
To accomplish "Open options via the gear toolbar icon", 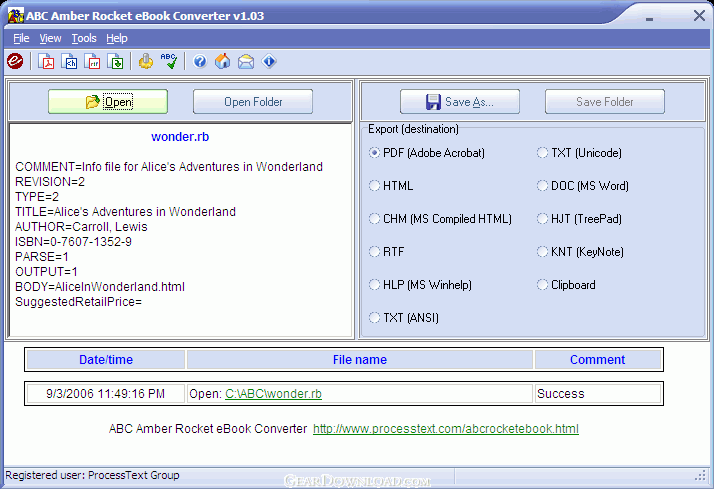I will pyautogui.click(x=146, y=61).
